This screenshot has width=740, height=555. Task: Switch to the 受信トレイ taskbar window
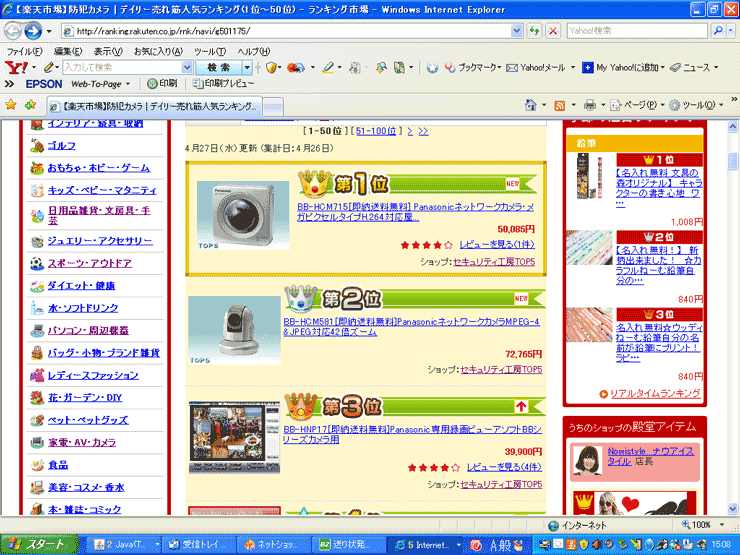point(198,545)
